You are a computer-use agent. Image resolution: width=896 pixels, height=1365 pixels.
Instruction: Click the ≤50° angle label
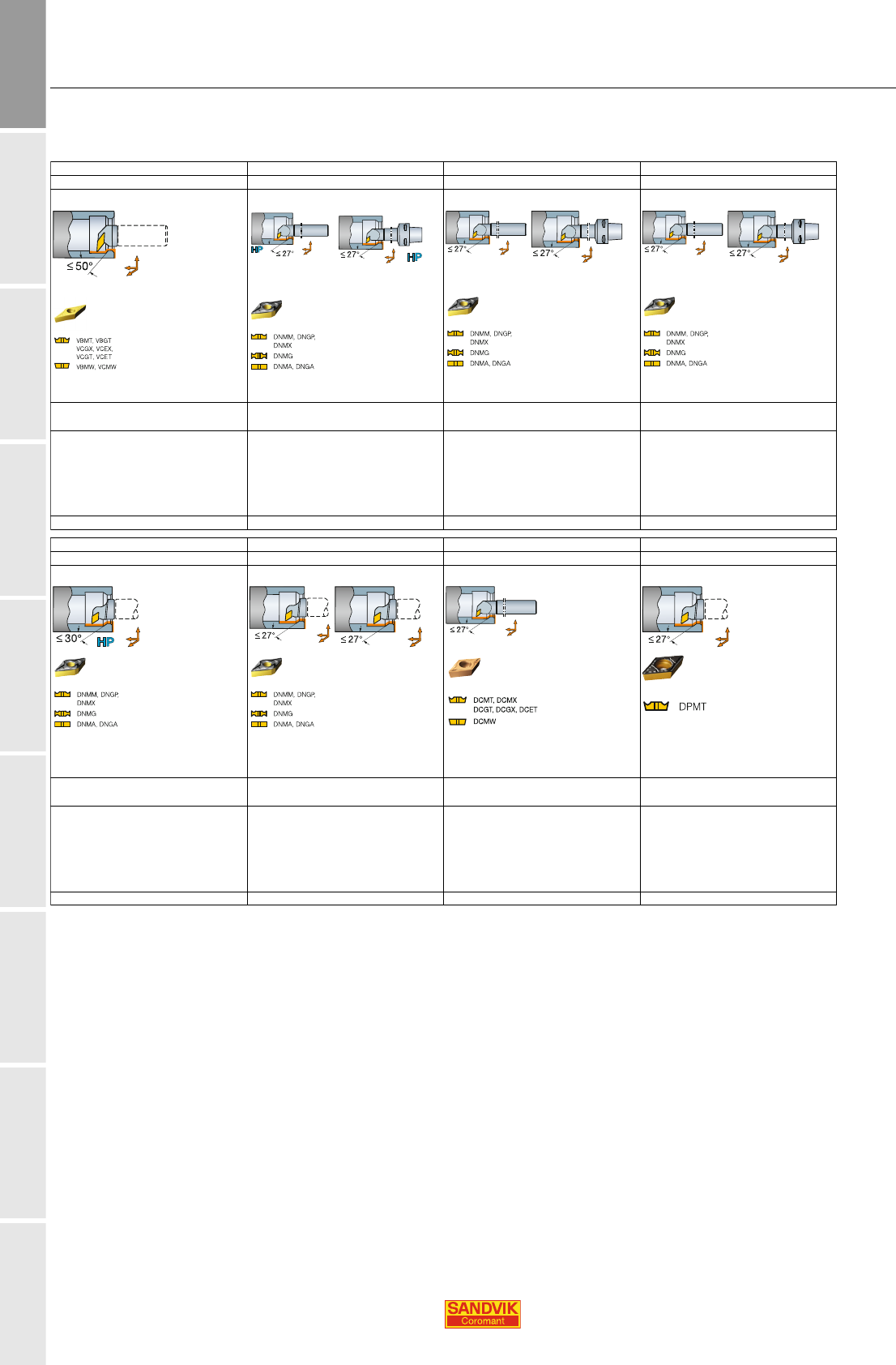[x=79, y=267]
